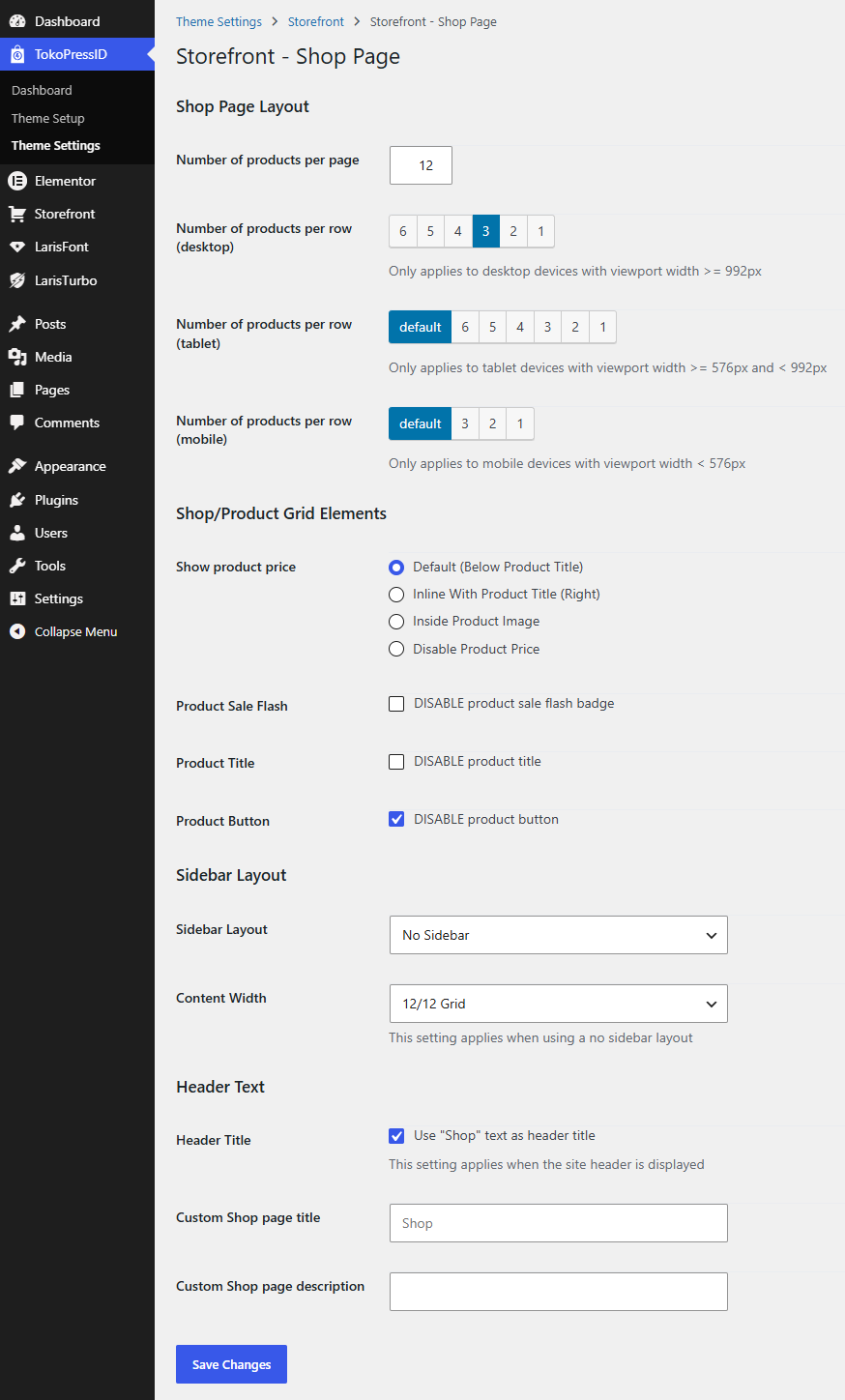Select Disable Product Price radio option
The image size is (845, 1400).
click(x=396, y=649)
